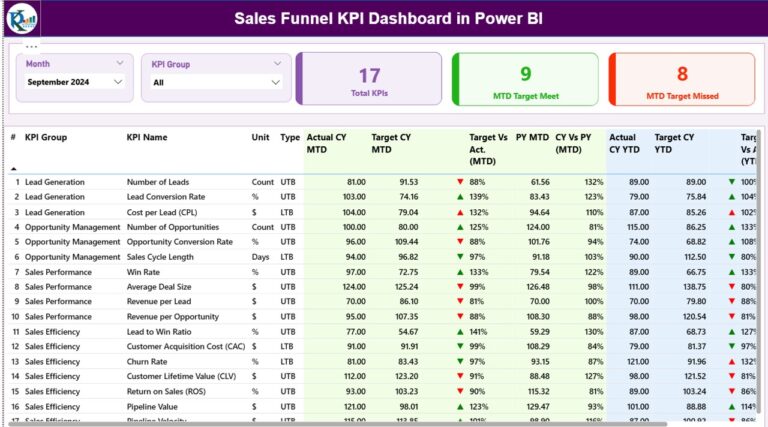768x427 pixels.
Task: Click red down arrow for Opportunity Conversion Rate MTD
Action: (x=460, y=241)
